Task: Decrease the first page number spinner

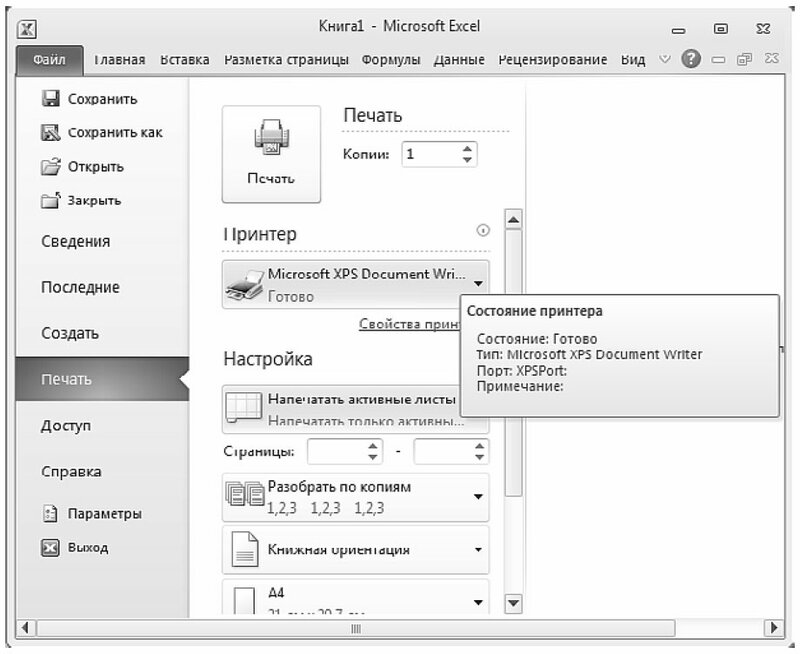Action: coord(373,457)
